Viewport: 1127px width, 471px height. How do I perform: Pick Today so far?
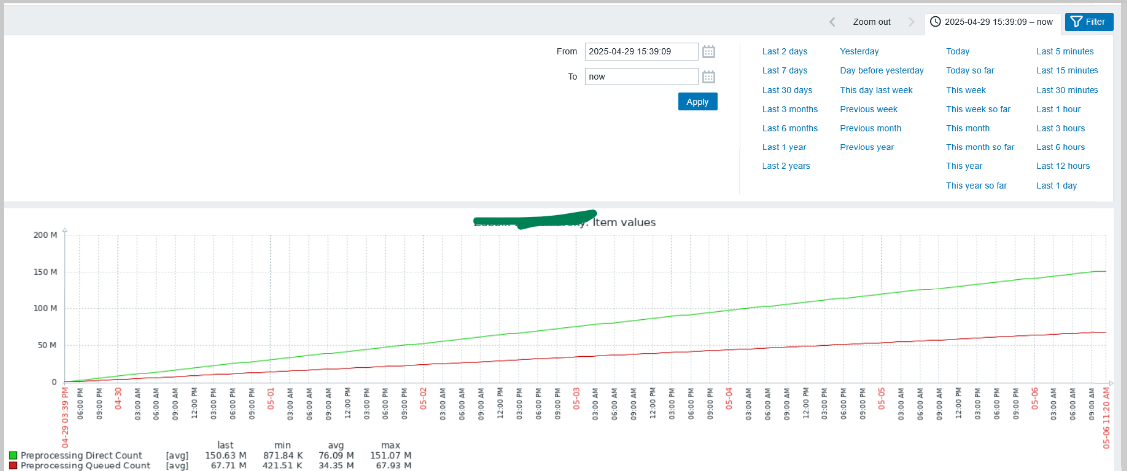point(970,70)
